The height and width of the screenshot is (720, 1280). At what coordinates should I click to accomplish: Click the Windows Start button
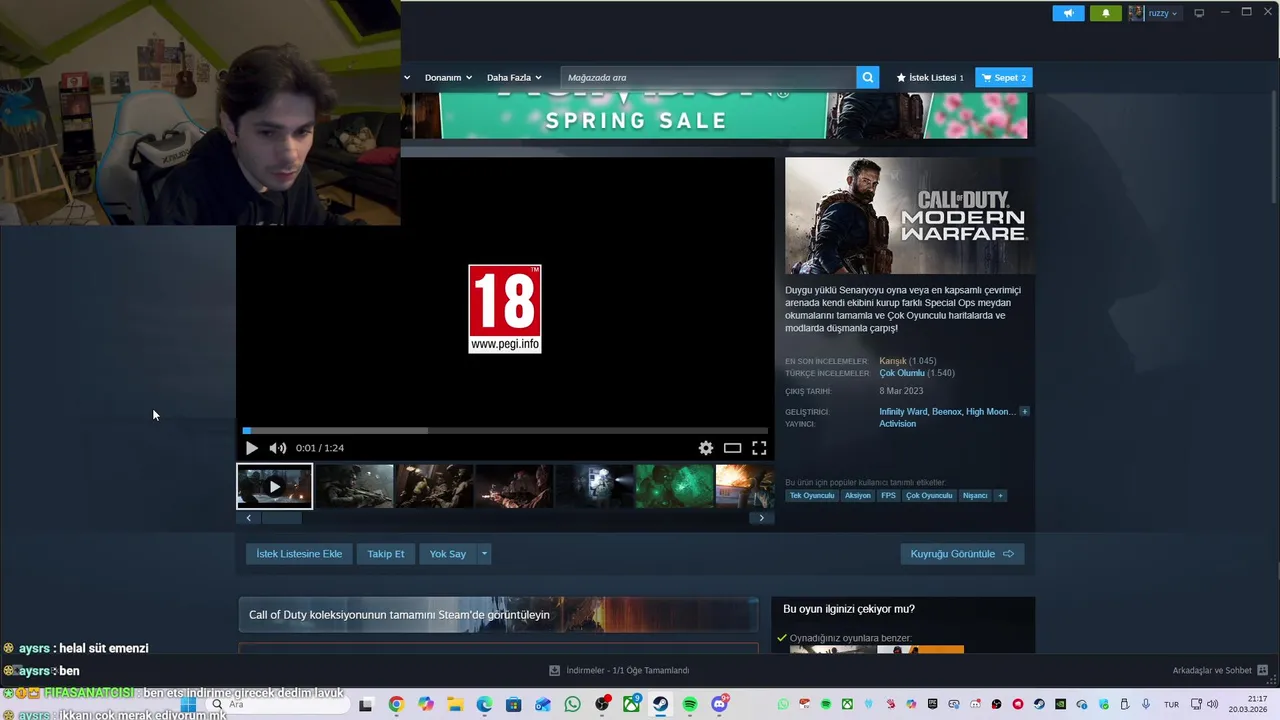187,705
